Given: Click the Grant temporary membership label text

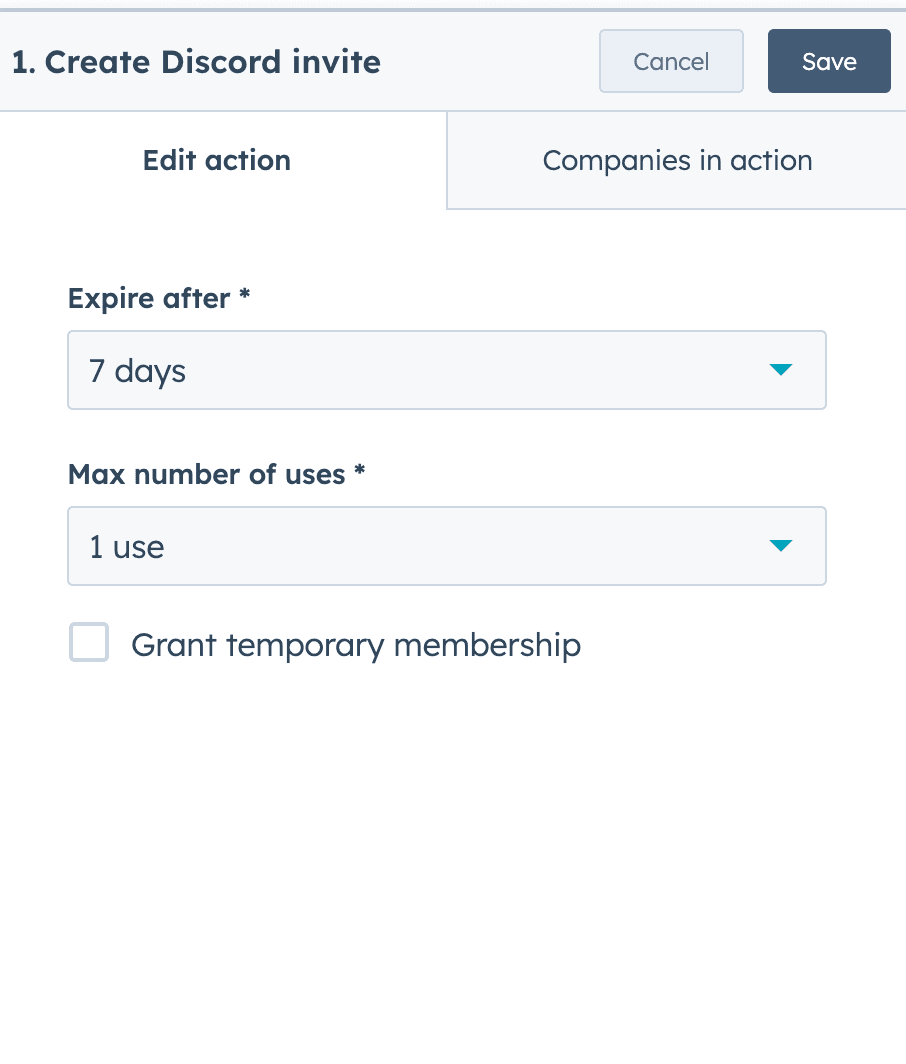Looking at the screenshot, I should click(x=355, y=645).
